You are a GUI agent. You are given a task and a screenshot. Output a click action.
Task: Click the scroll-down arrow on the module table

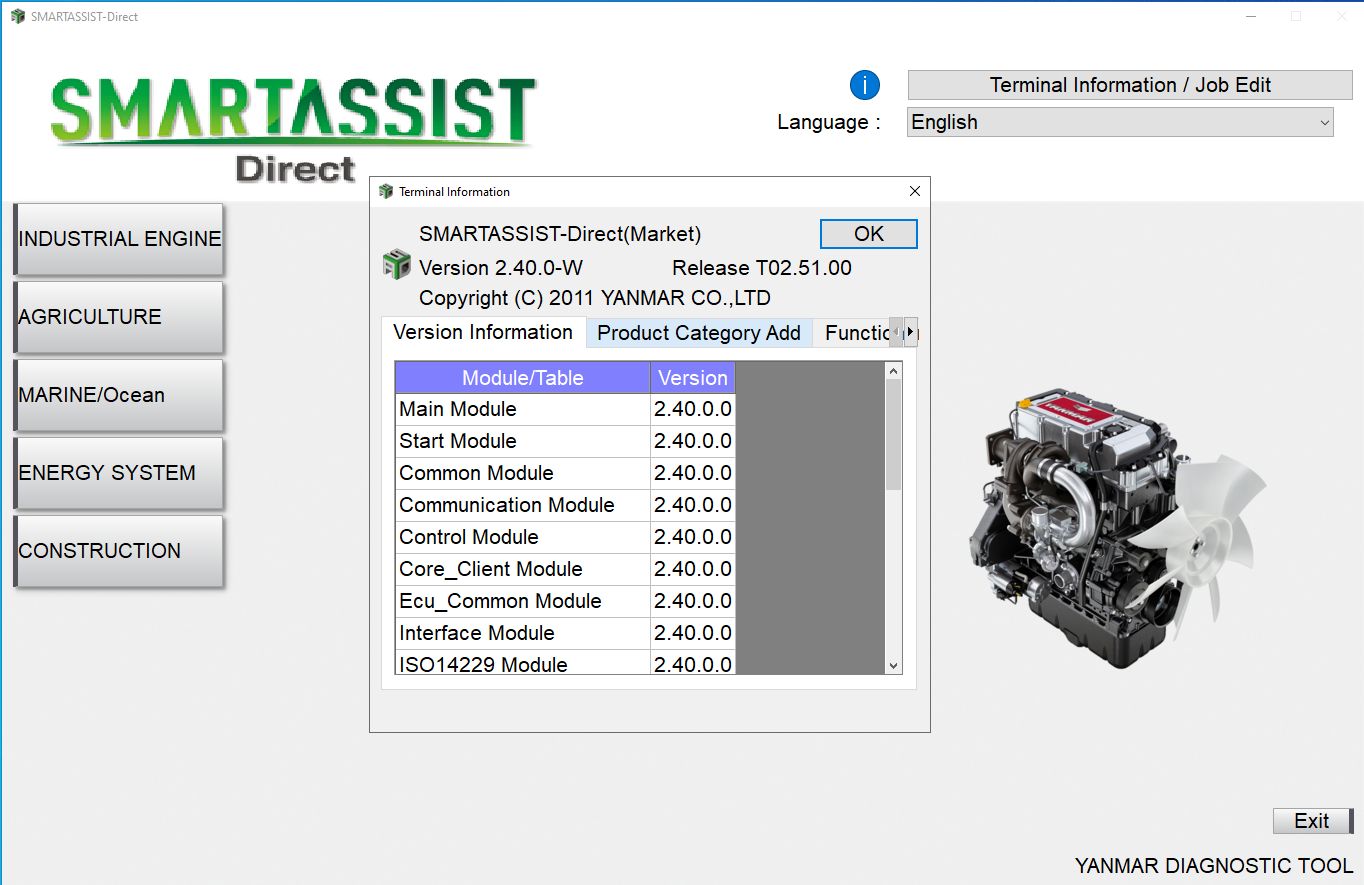click(x=893, y=664)
